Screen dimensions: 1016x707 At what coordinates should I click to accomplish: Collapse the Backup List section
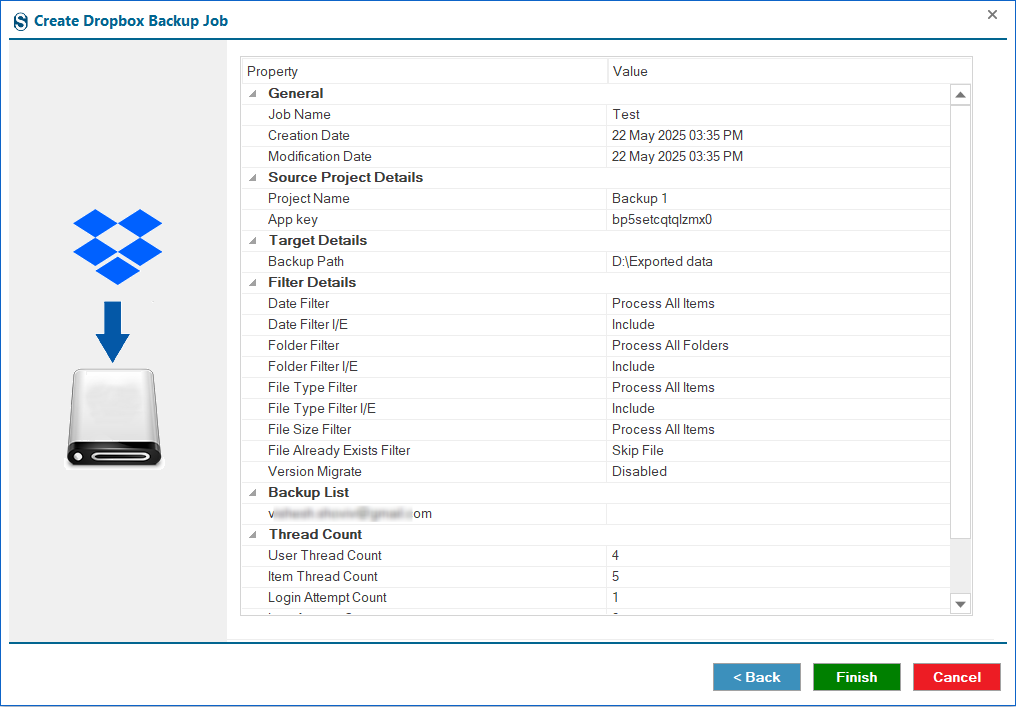253,493
